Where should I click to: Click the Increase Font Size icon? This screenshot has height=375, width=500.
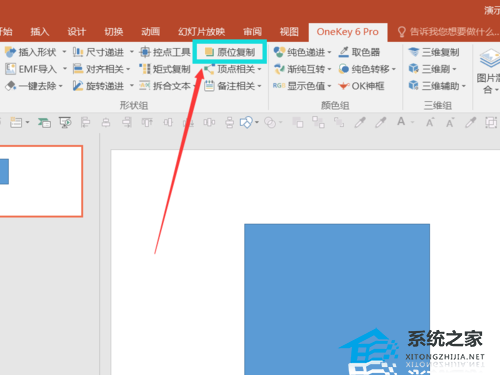(430, 122)
